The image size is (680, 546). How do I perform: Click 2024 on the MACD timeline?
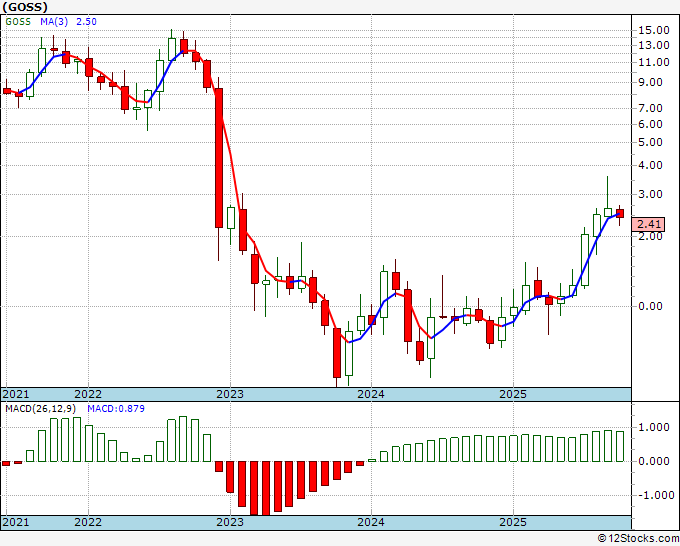(x=371, y=522)
